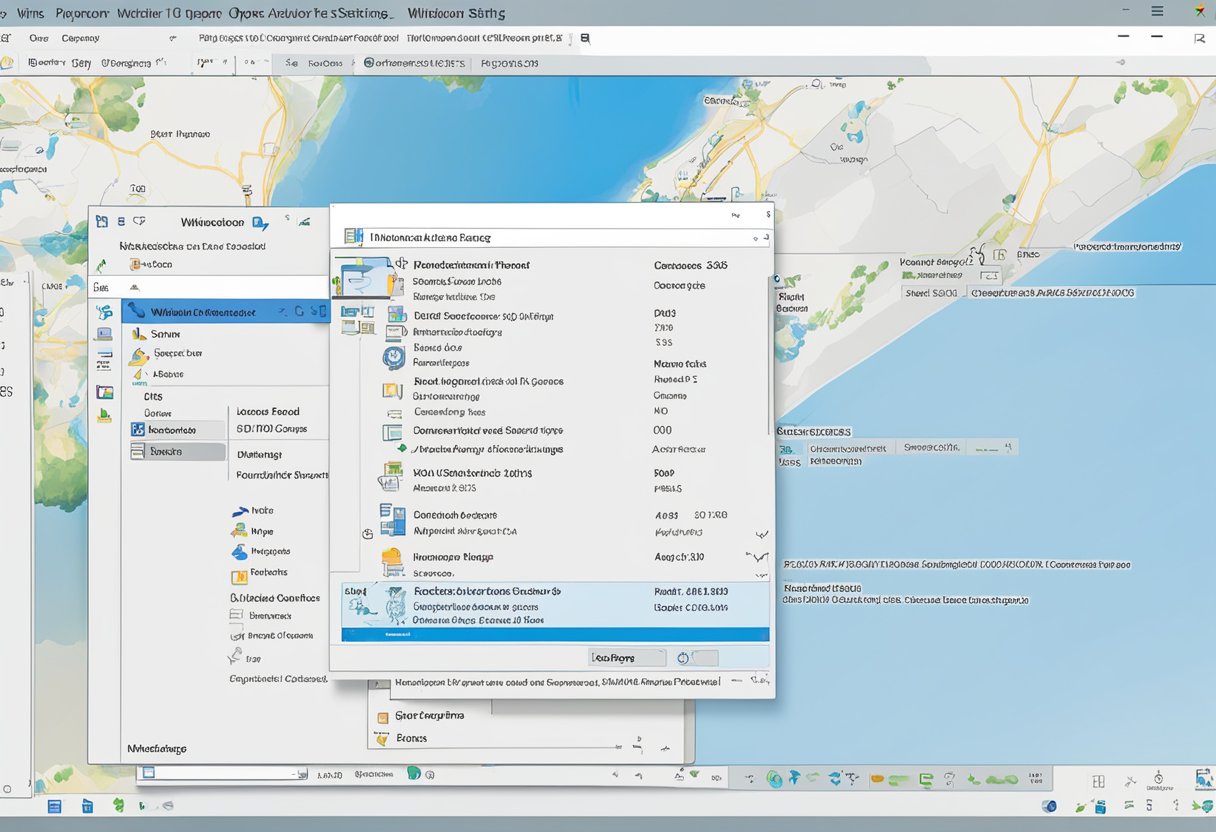Click the hamburger menu icon in the title bar
This screenshot has width=1216, height=832.
point(1157,12)
